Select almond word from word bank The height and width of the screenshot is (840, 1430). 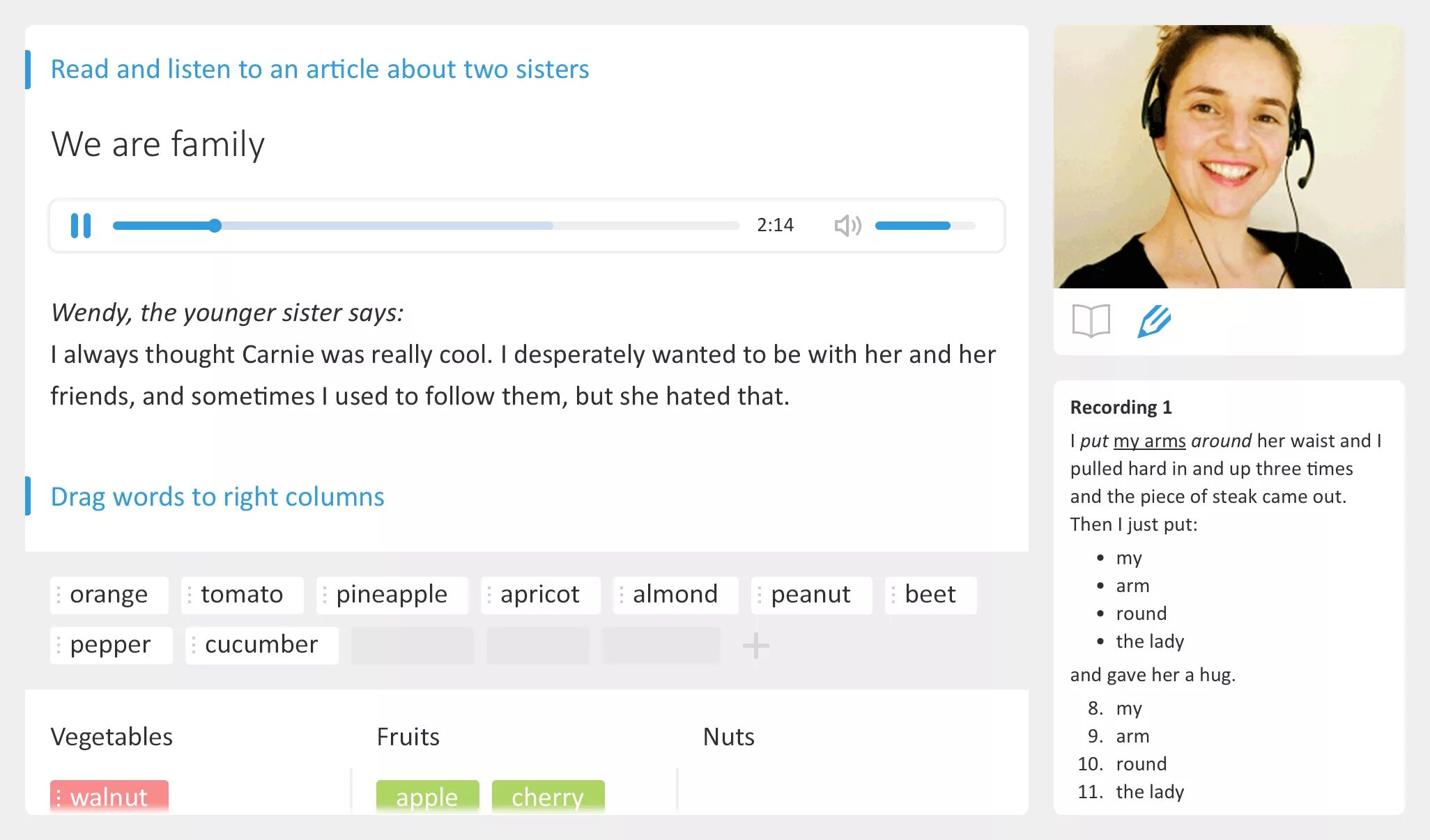click(677, 594)
